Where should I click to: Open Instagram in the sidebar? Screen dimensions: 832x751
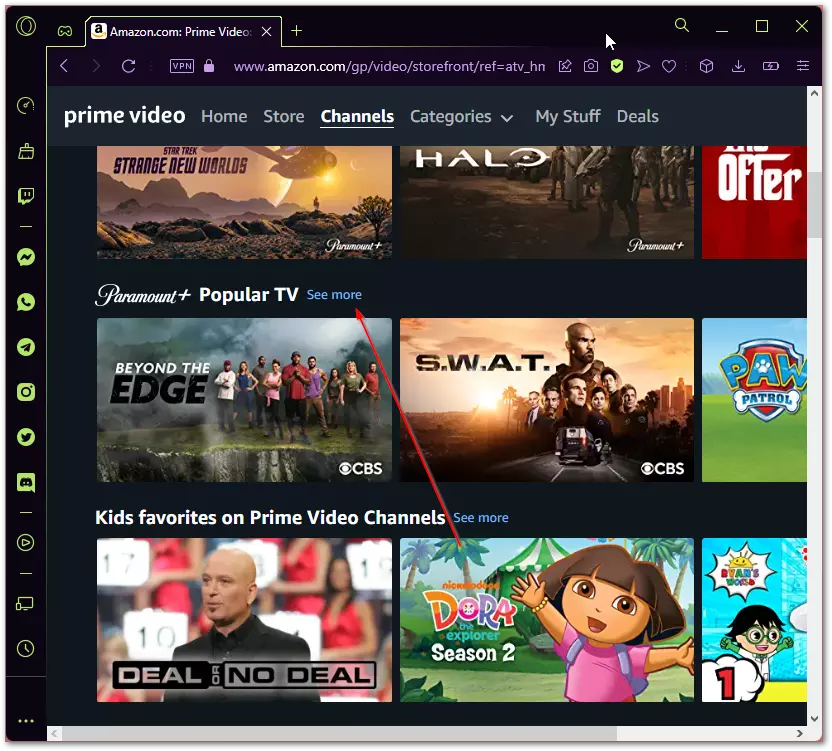click(26, 392)
